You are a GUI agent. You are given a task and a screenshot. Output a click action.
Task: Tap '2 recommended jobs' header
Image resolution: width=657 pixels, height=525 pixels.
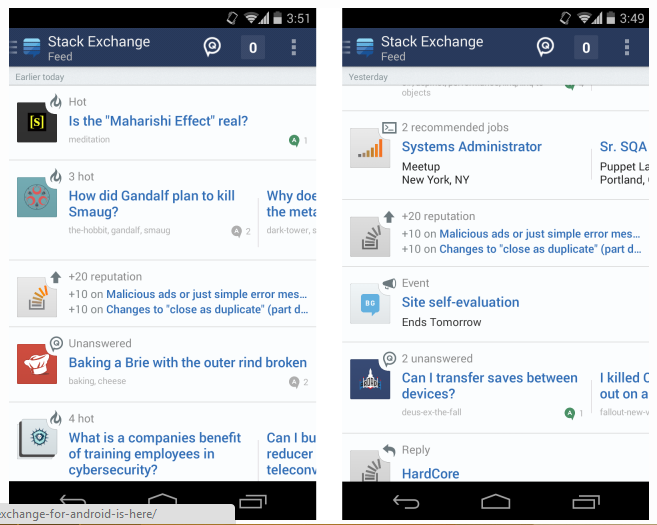[455, 127]
